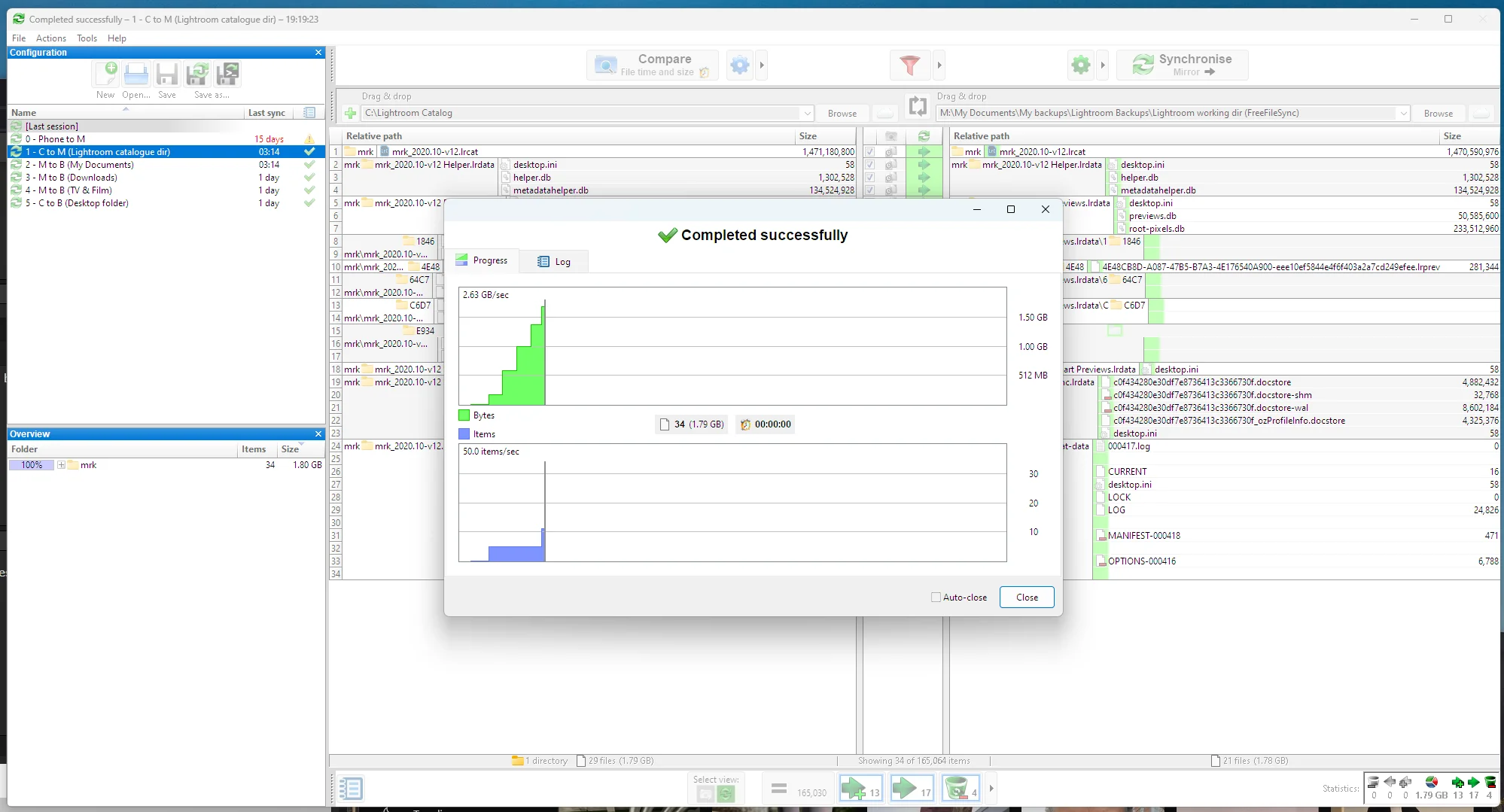
Task: Toggle delete-right view filter showing 4
Action: pyautogui.click(x=961, y=789)
